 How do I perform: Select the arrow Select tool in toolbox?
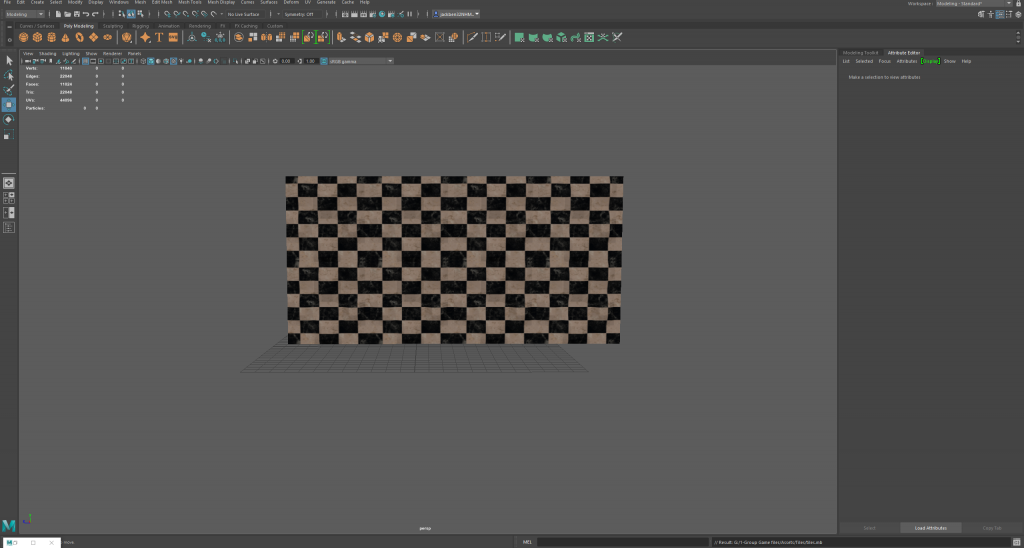tap(9, 61)
